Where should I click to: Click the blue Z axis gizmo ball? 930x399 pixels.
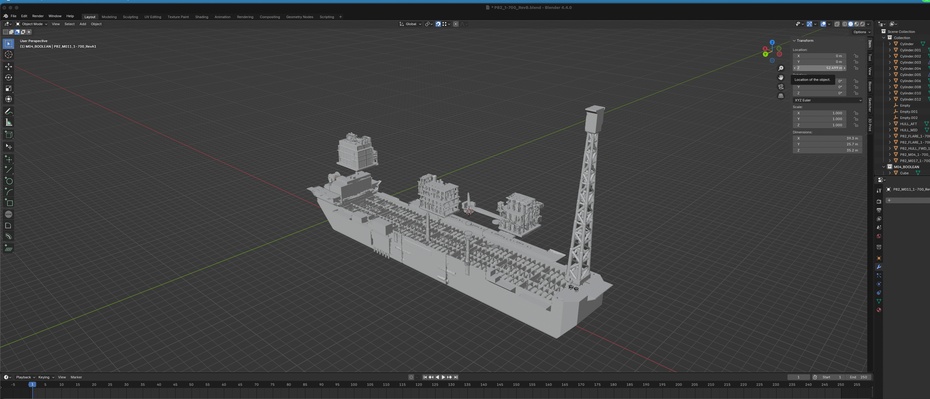tap(772, 42)
